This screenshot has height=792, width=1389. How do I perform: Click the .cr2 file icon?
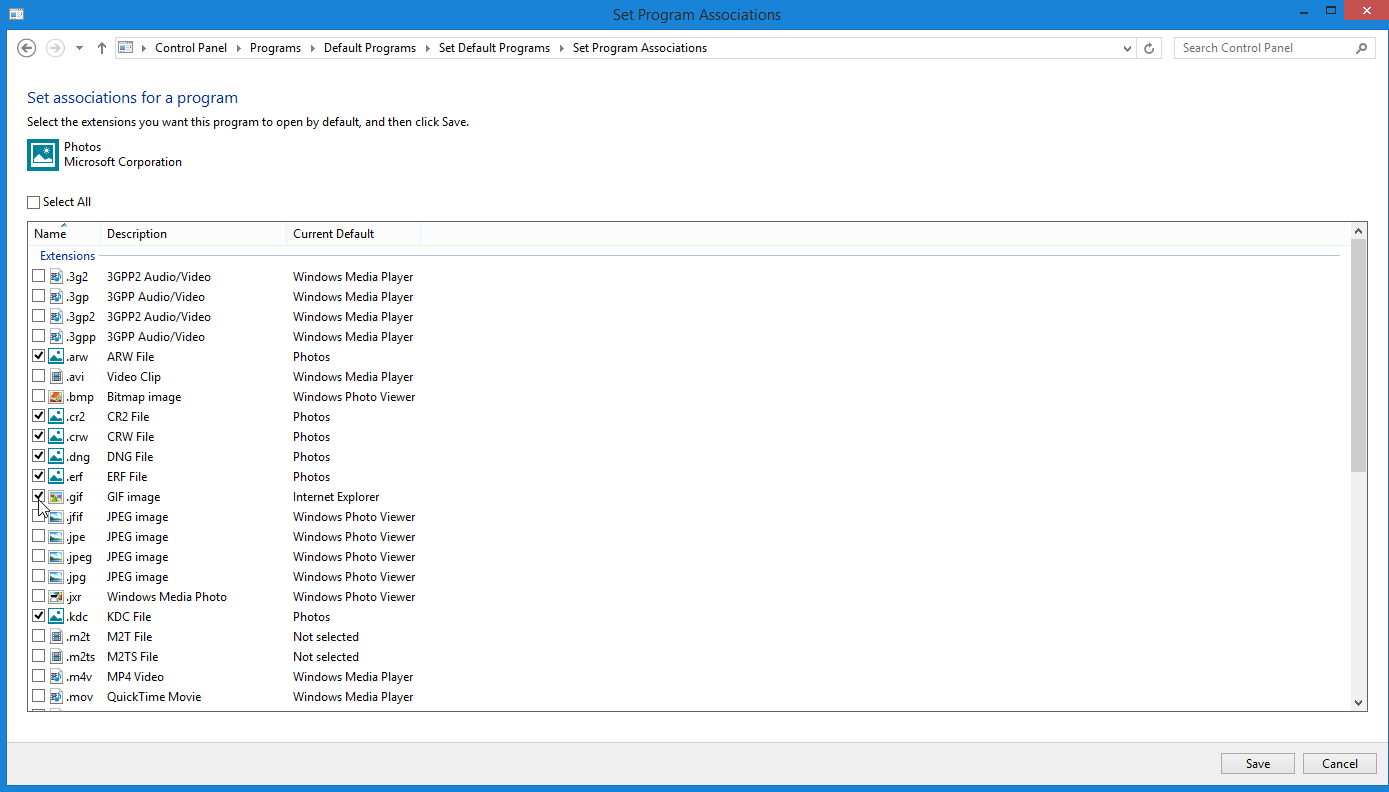[x=56, y=417]
